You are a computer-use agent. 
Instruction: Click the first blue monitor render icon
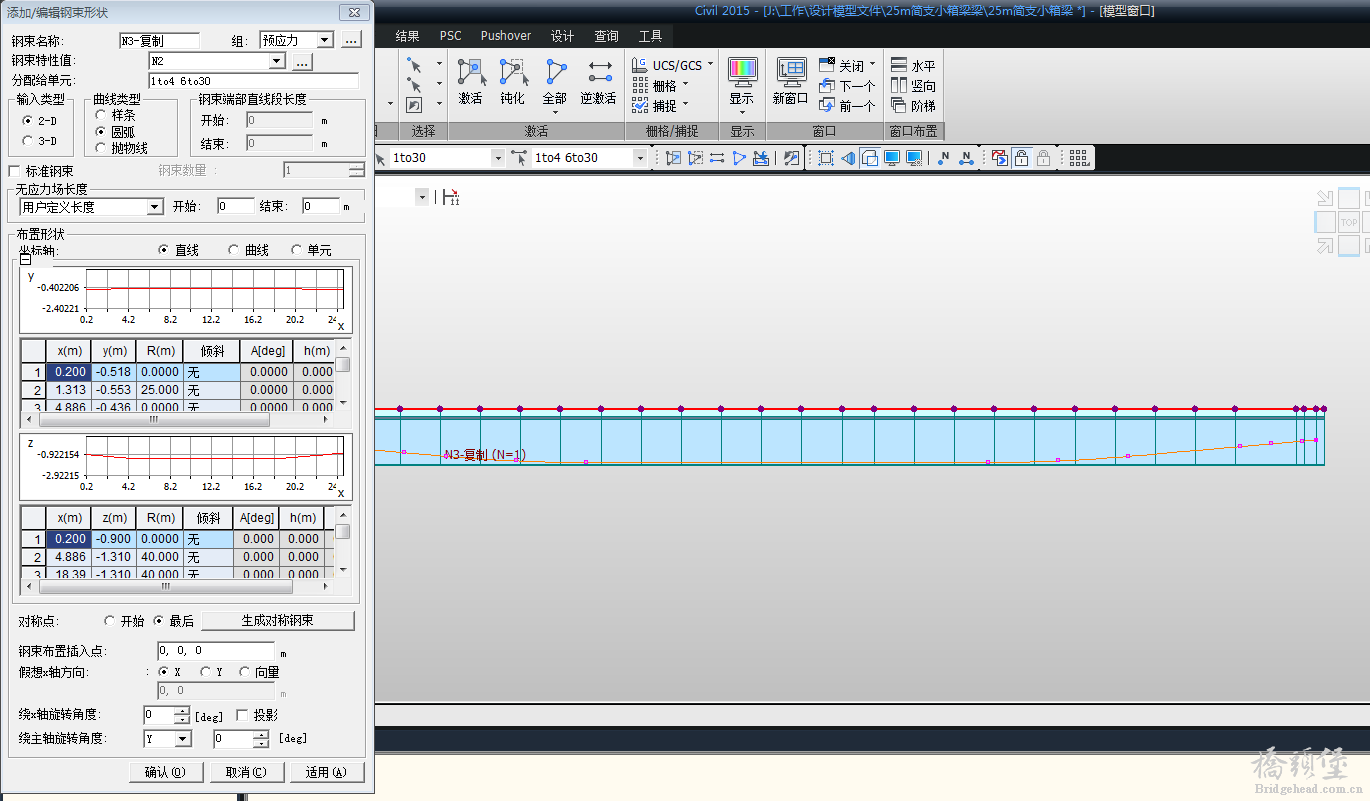[891, 158]
